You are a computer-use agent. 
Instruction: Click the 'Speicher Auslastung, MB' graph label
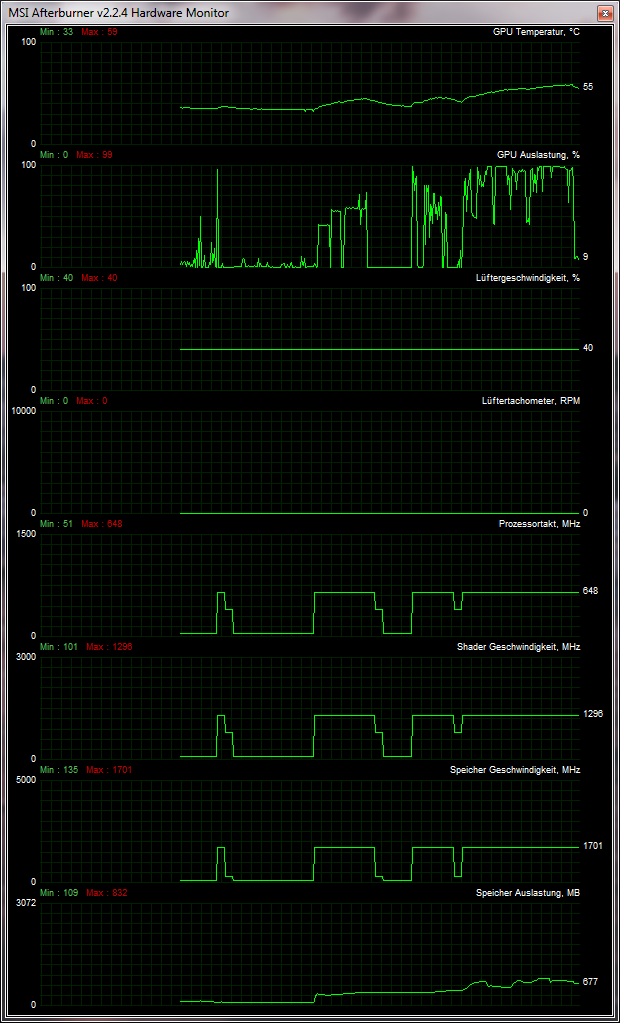click(527, 893)
